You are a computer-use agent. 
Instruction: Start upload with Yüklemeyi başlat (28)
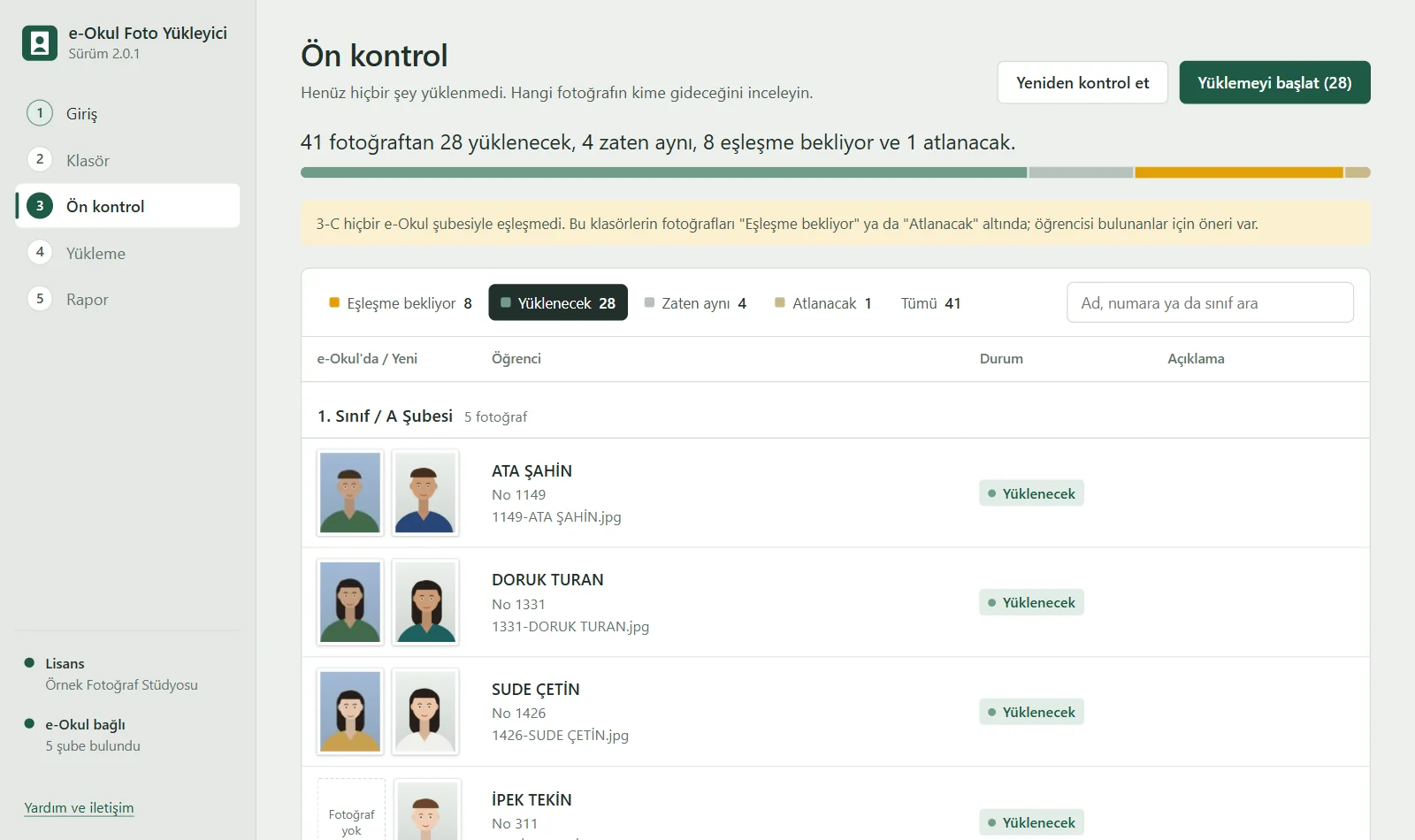point(1274,82)
